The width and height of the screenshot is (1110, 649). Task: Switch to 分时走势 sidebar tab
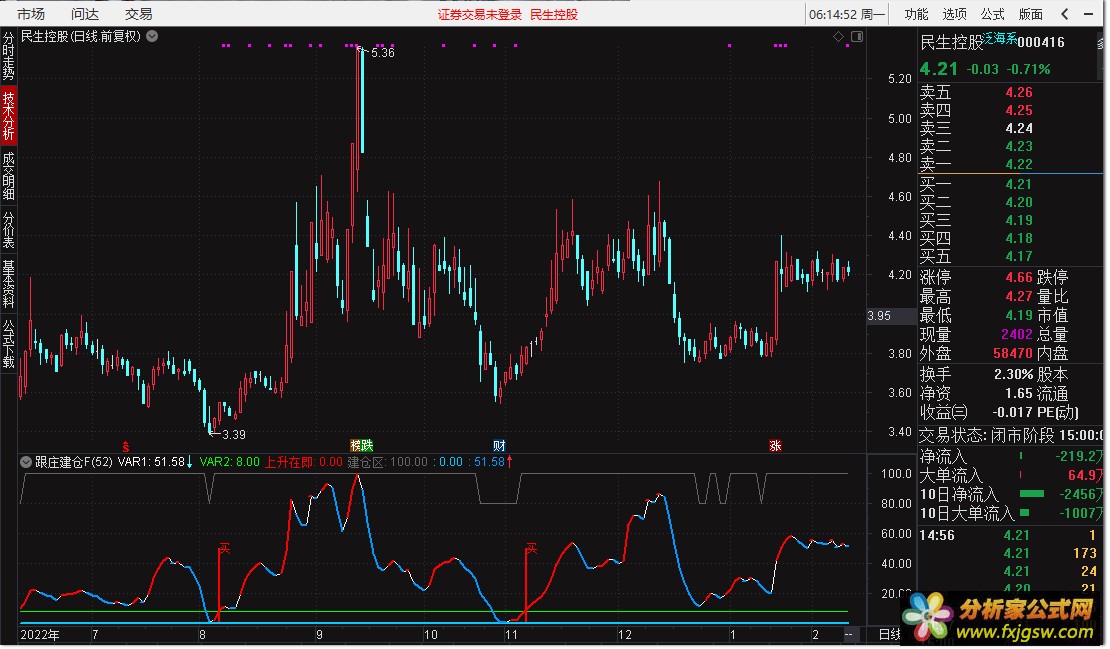click(x=8, y=56)
